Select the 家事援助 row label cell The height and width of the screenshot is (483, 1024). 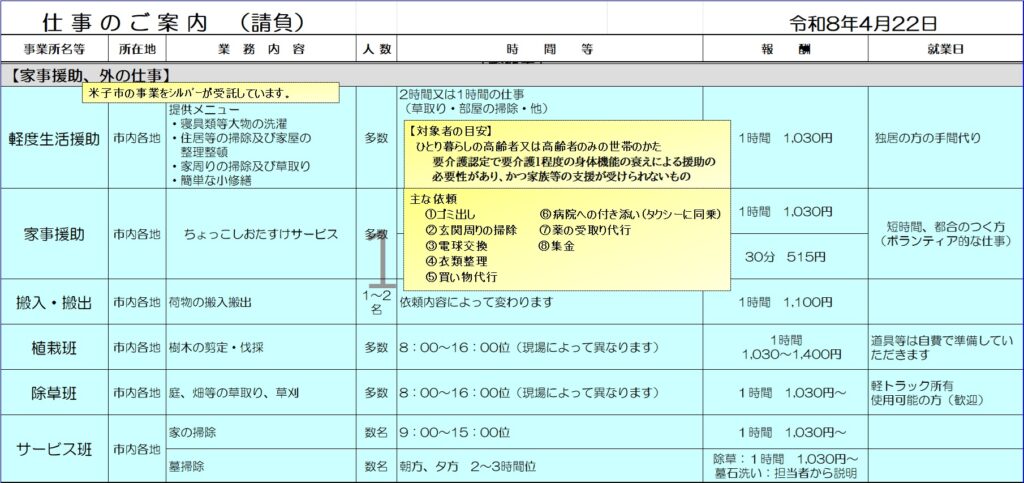(54, 234)
